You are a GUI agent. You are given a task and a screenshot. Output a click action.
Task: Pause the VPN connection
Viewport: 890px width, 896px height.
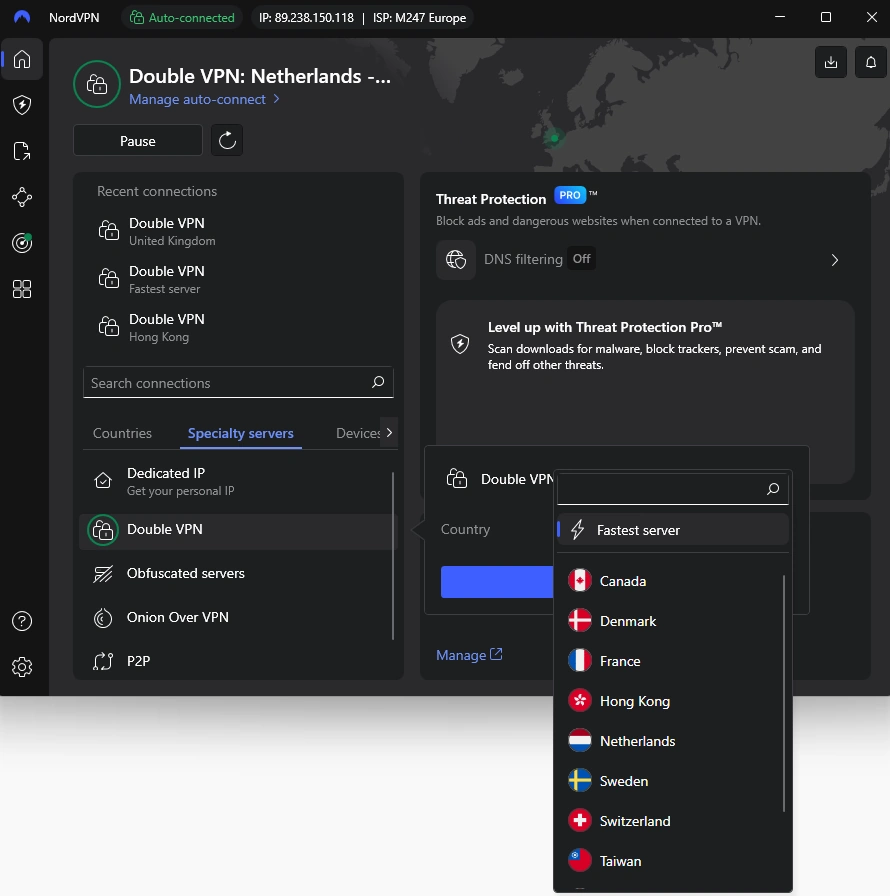pyautogui.click(x=138, y=141)
